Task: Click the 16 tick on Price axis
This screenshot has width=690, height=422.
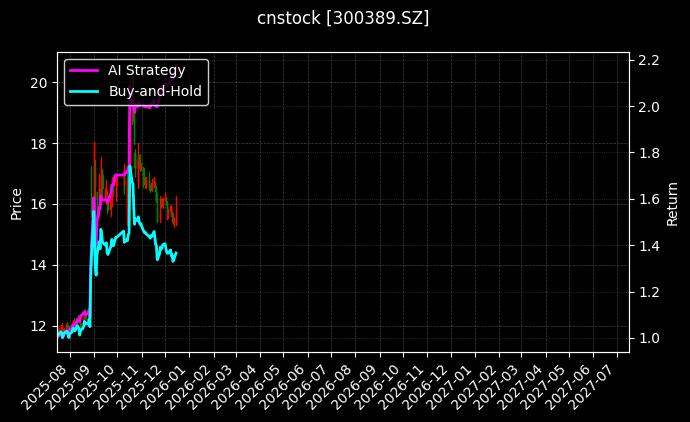Action: coord(38,205)
